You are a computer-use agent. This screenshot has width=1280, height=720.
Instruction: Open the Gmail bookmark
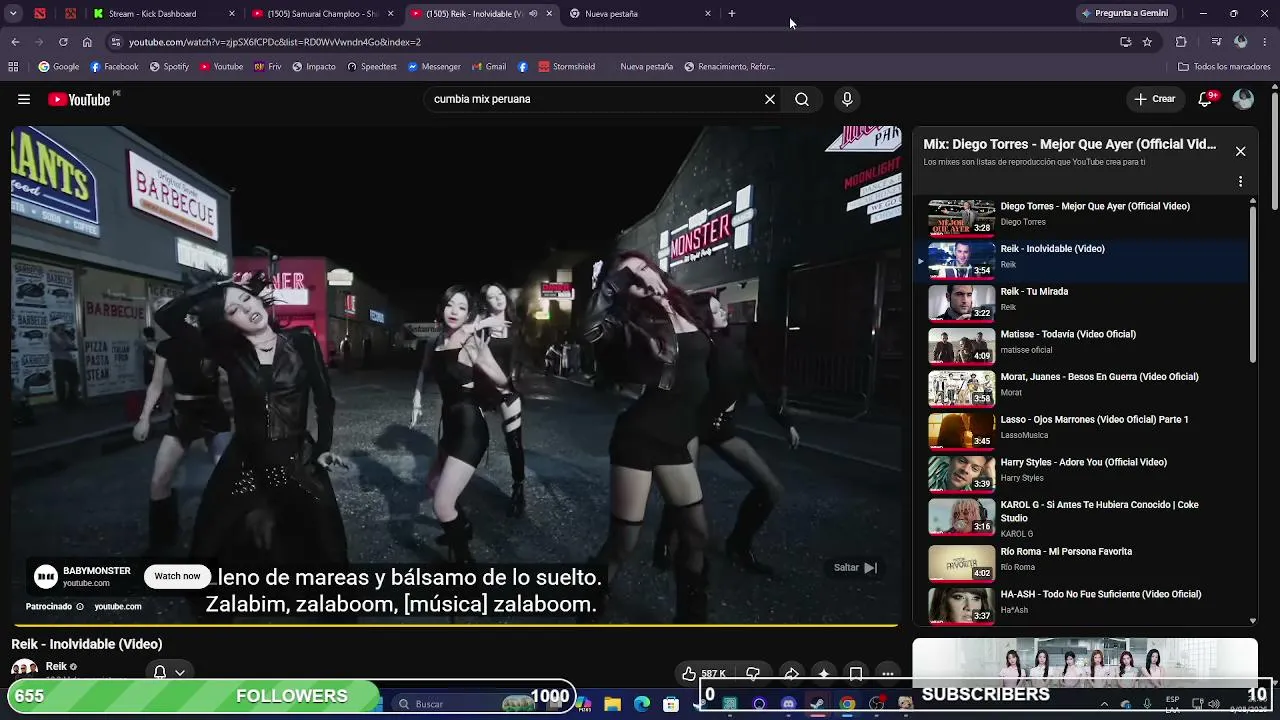(x=489, y=67)
